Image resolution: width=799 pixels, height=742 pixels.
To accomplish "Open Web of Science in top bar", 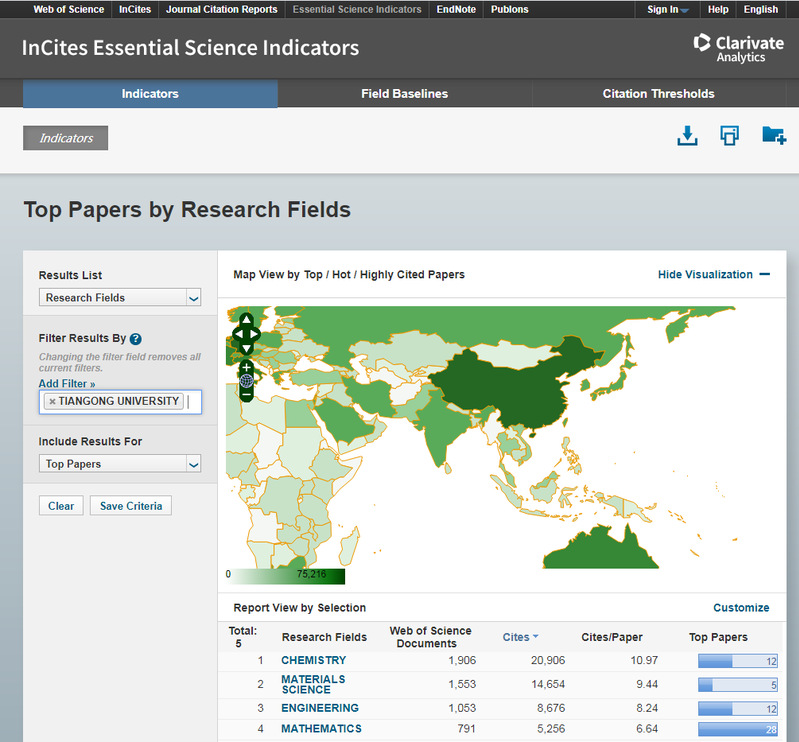I will pyautogui.click(x=68, y=9).
